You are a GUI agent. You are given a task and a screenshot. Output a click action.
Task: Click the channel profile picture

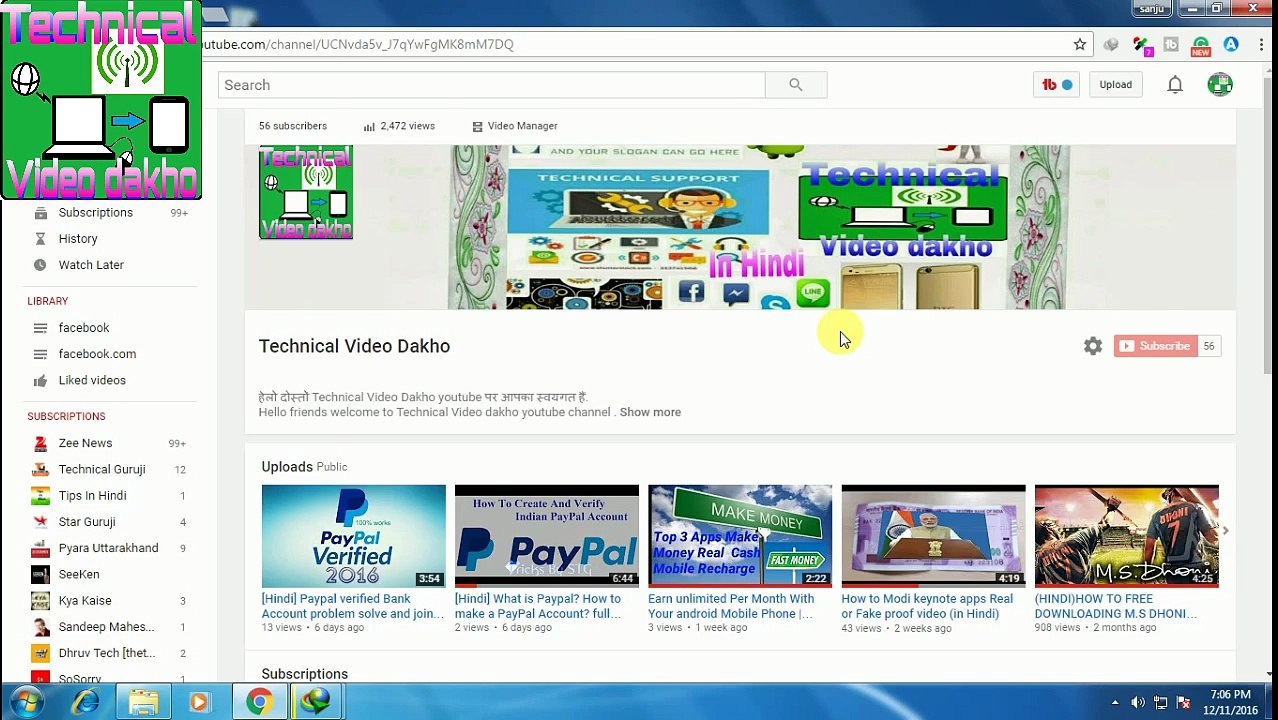click(x=306, y=192)
